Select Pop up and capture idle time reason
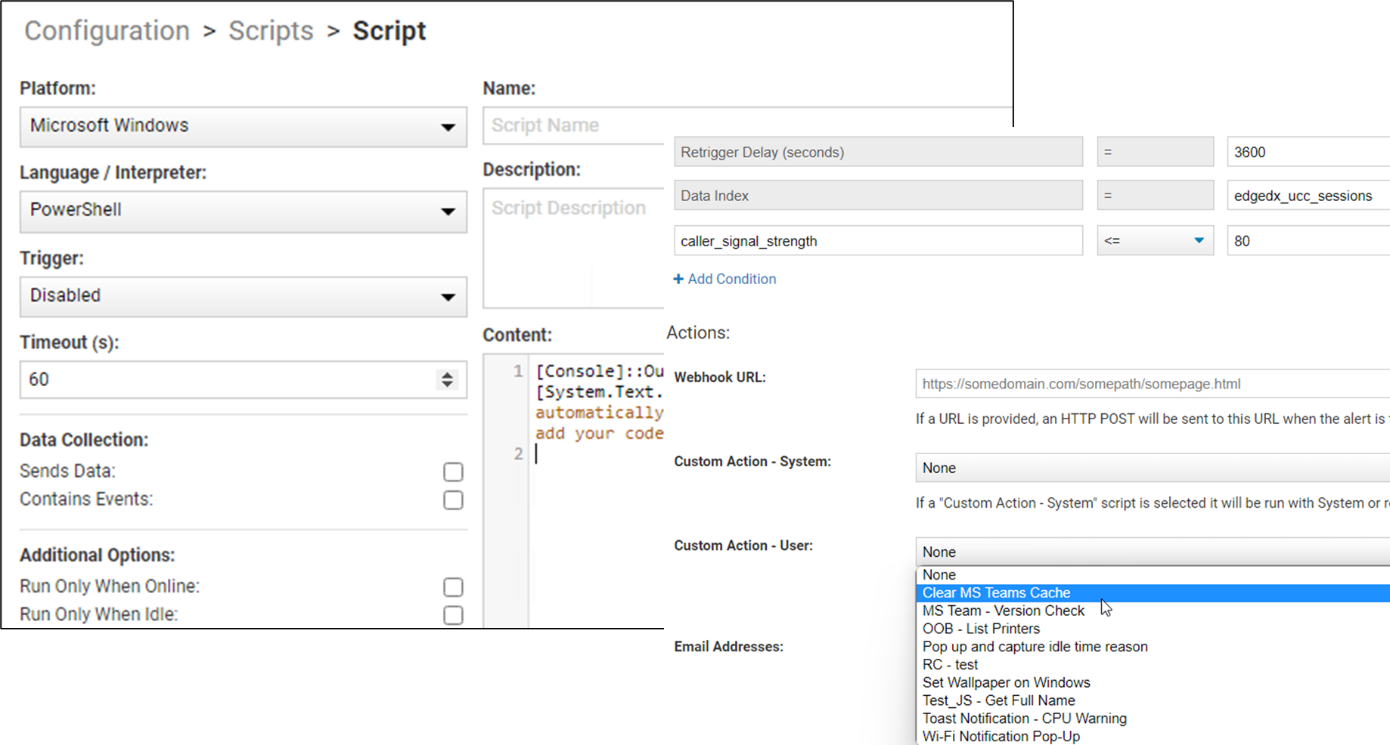The height and width of the screenshot is (745, 1390). coord(1153,647)
